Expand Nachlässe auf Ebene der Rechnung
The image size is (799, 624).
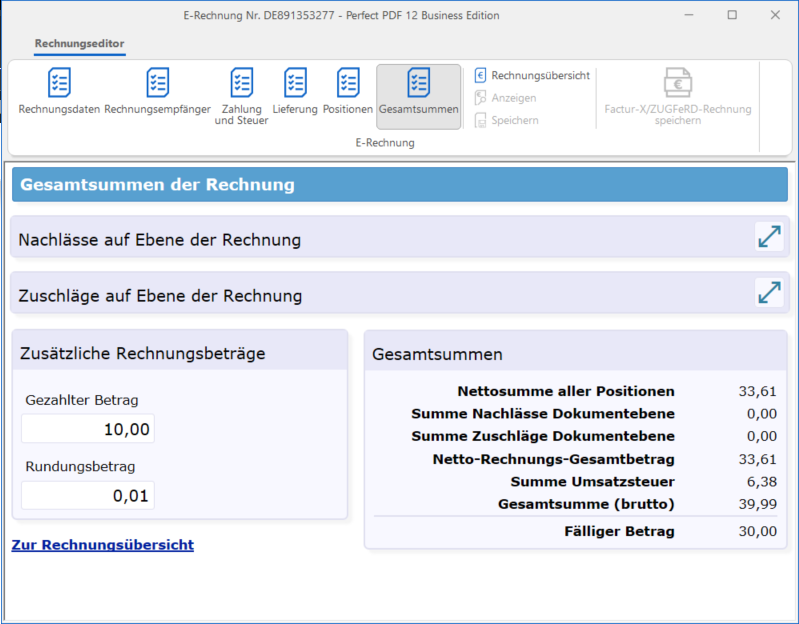pyautogui.click(x=768, y=237)
